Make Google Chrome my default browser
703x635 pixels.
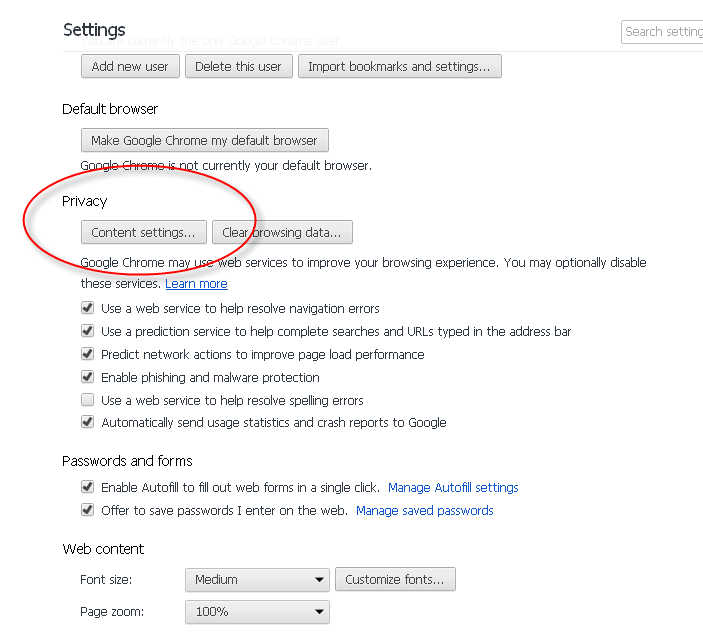click(204, 140)
